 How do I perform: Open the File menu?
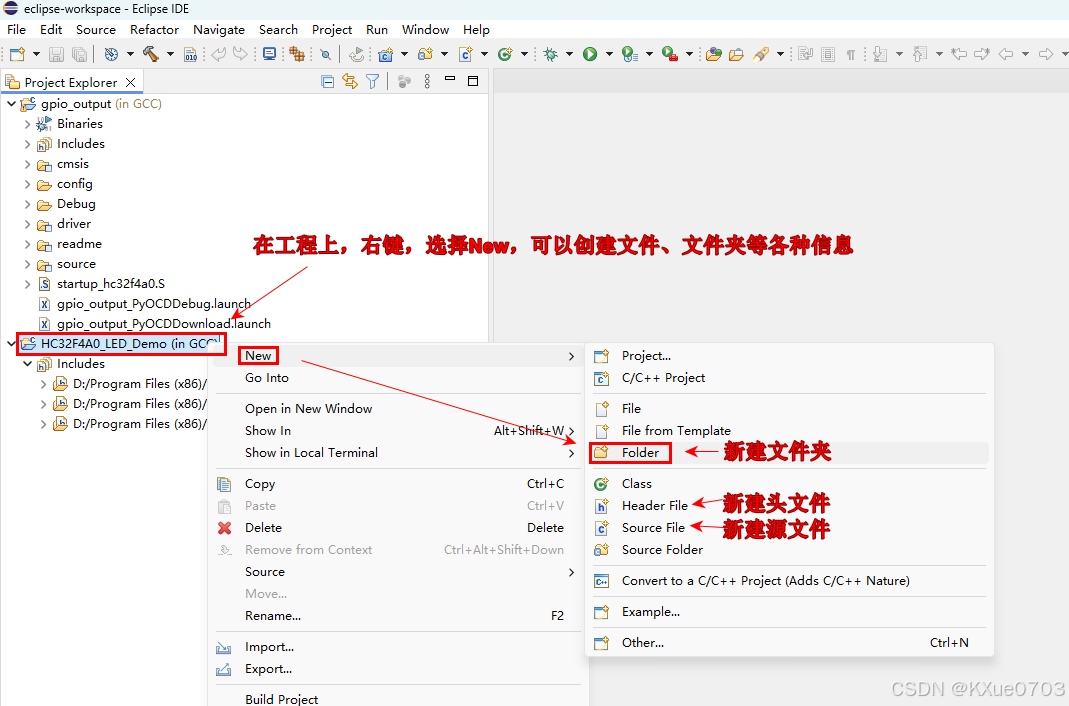coord(16,29)
